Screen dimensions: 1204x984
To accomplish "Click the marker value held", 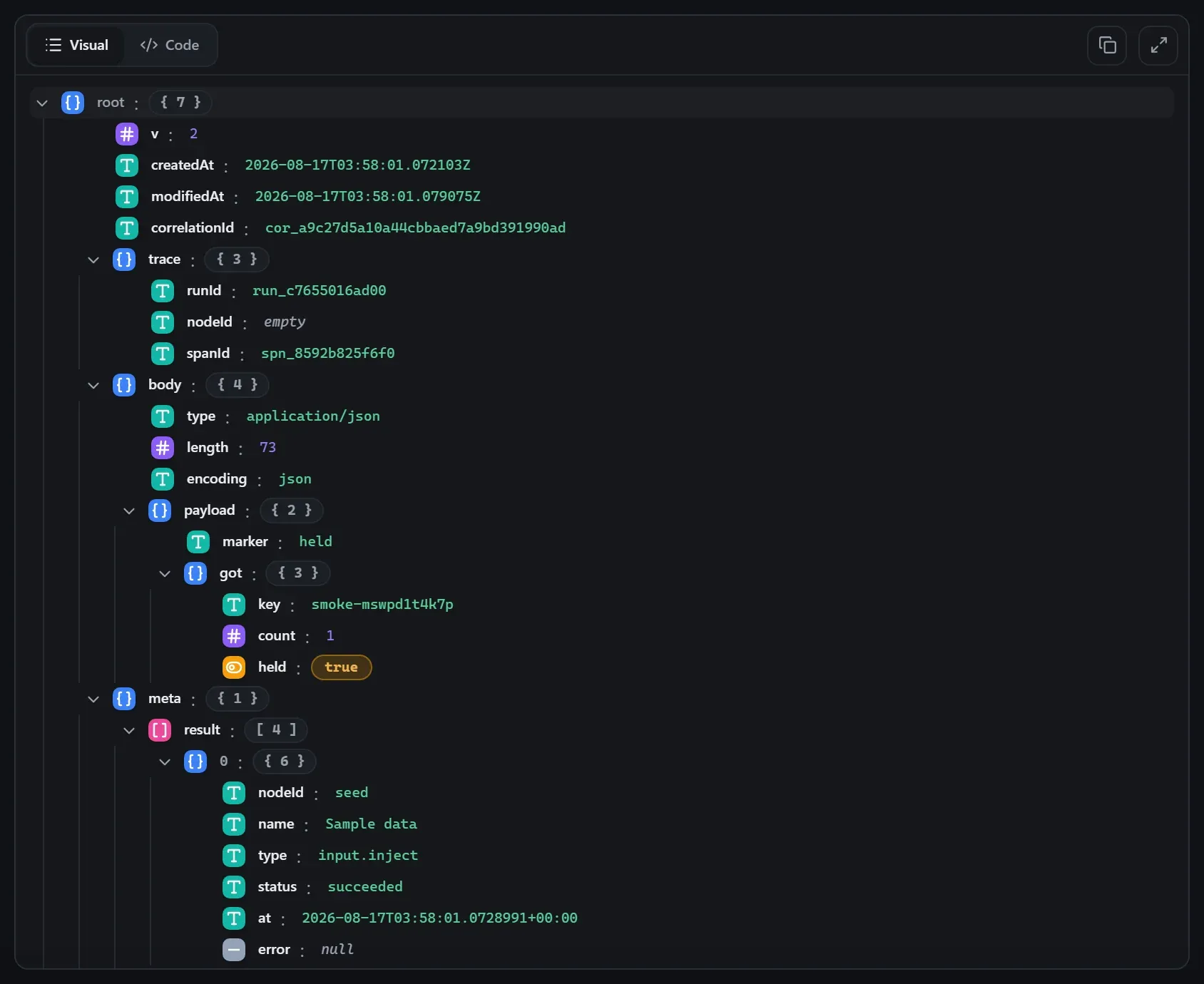I will coord(315,542).
